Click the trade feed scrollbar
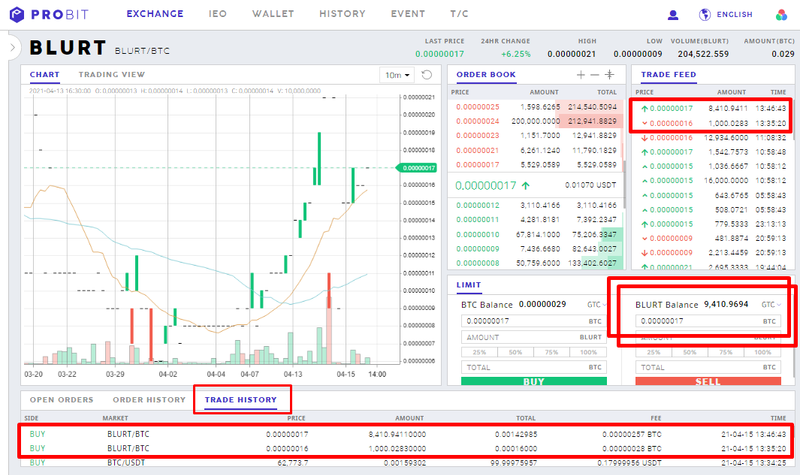Screen dimensions: 800x475 click(792, 120)
